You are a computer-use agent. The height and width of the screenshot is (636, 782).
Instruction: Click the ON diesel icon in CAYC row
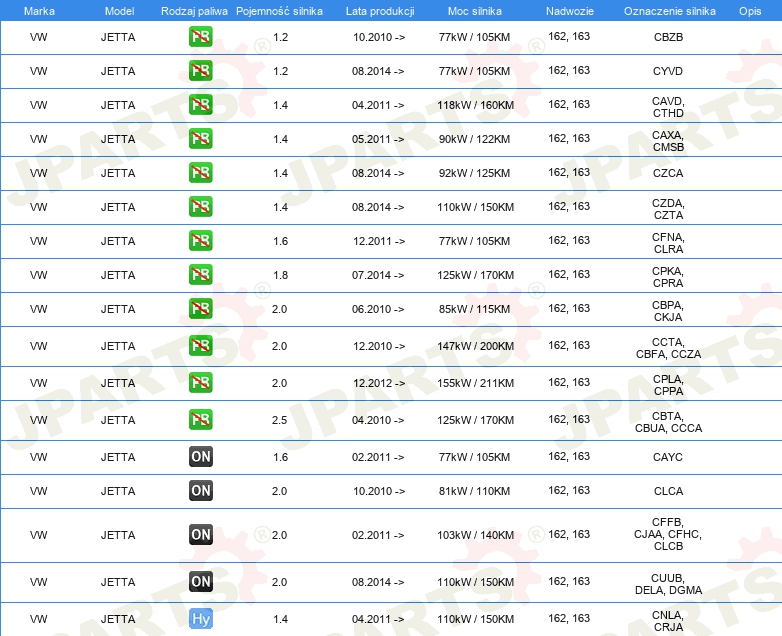[200, 456]
